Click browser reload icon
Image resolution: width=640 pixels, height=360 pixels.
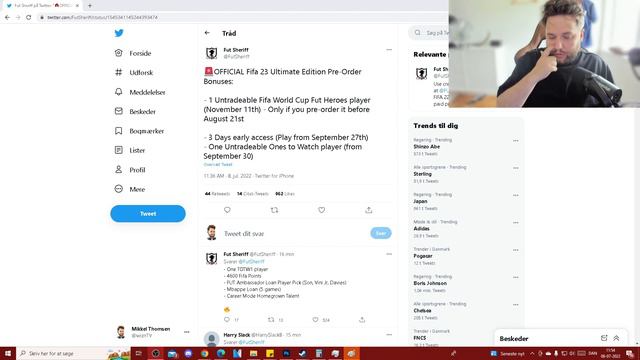(x=29, y=18)
